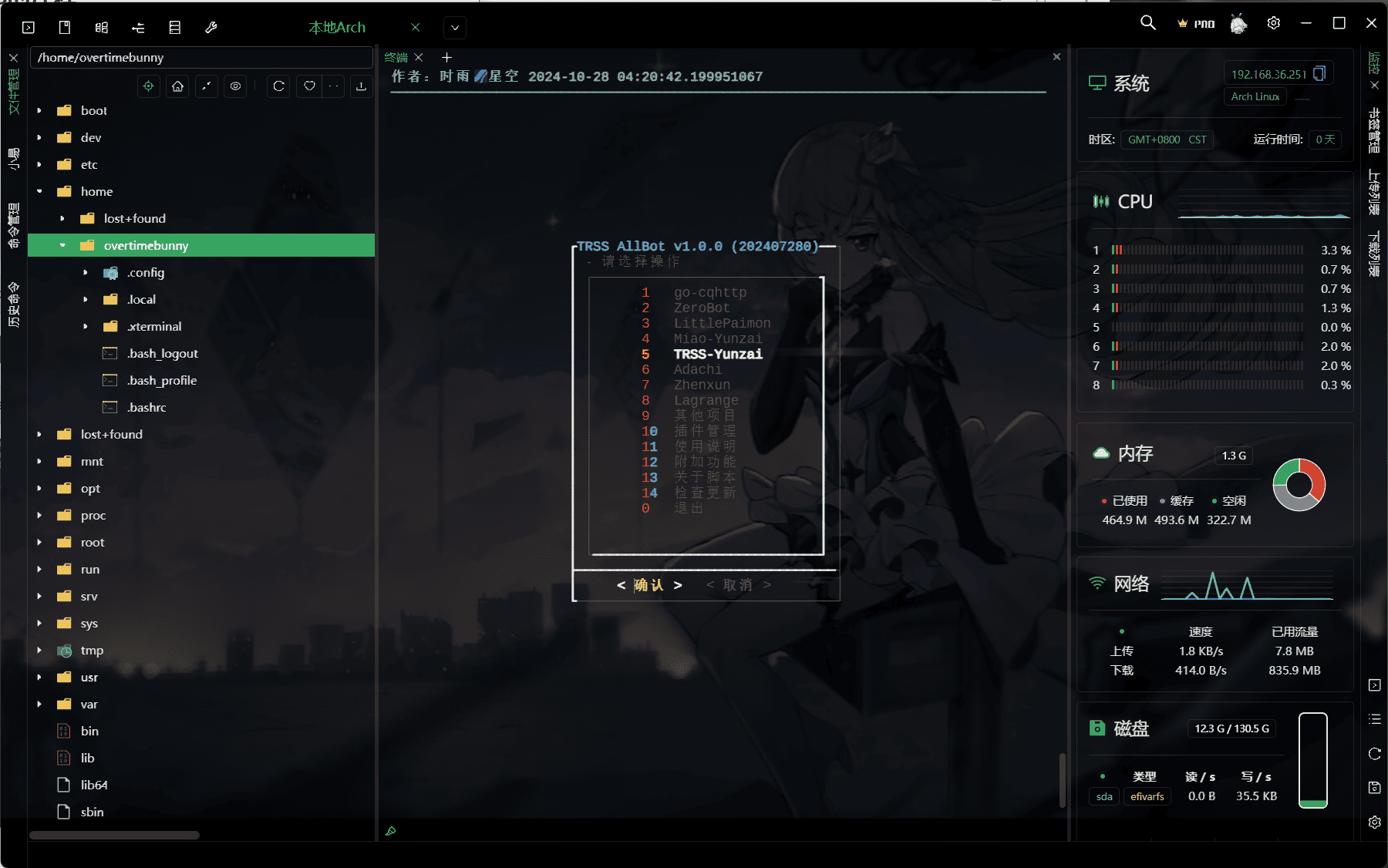Switch to the 本地Arch session tab
Image resolution: width=1388 pixels, height=868 pixels.
click(x=337, y=28)
